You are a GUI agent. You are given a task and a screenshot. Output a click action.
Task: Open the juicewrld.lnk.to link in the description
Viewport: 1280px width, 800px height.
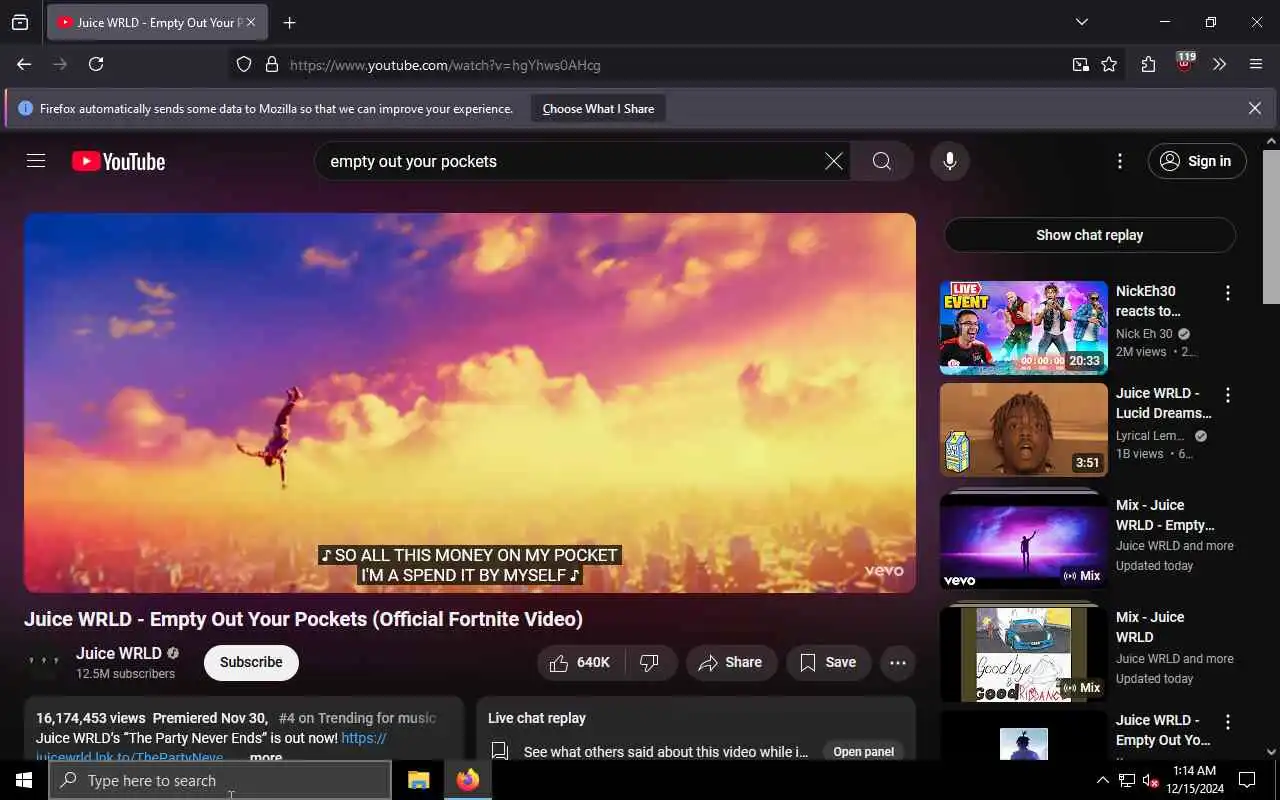click(x=129, y=757)
